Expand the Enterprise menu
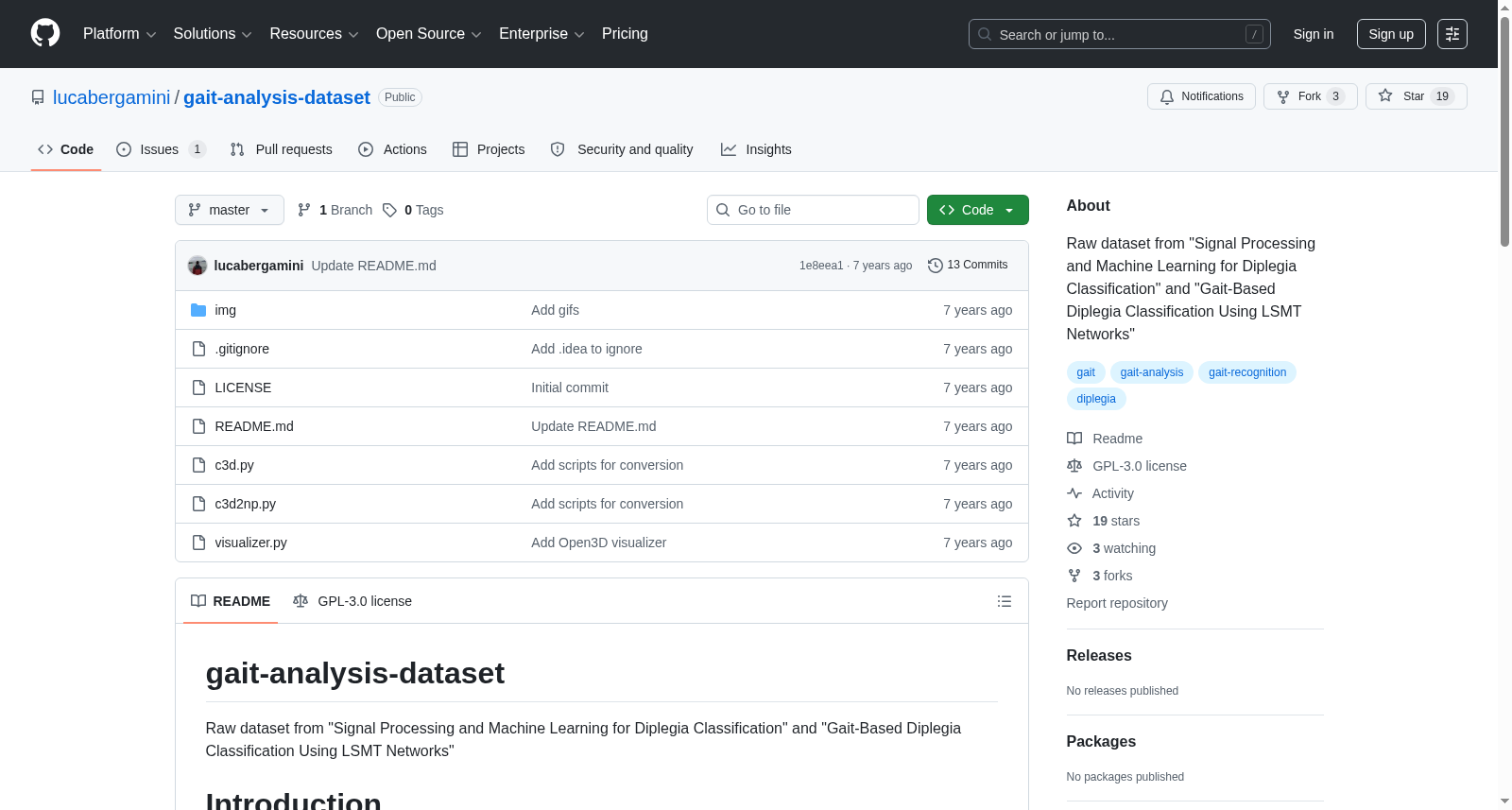This screenshot has width=1512, height=810. (x=541, y=34)
